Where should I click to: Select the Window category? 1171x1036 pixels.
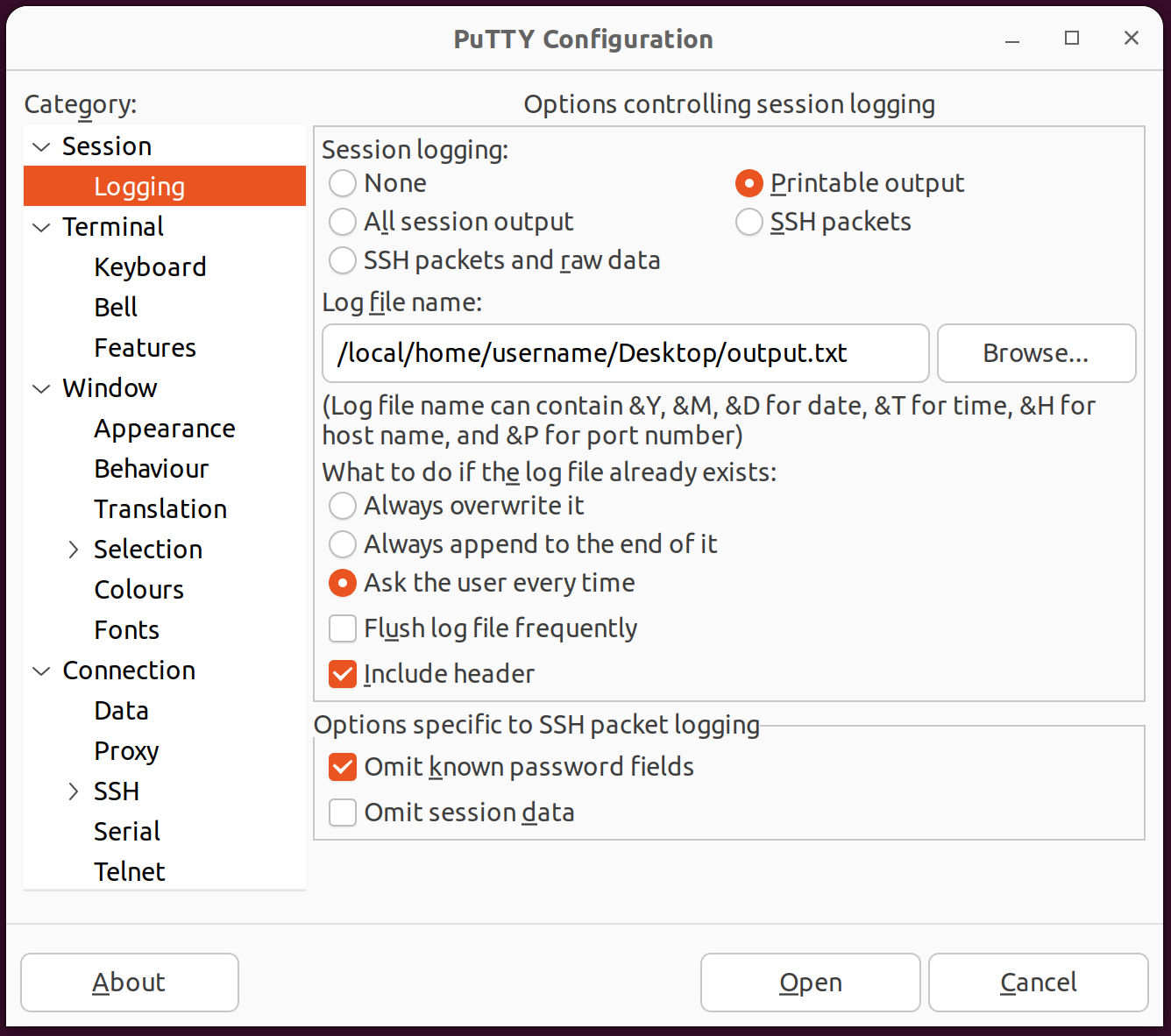click(110, 388)
